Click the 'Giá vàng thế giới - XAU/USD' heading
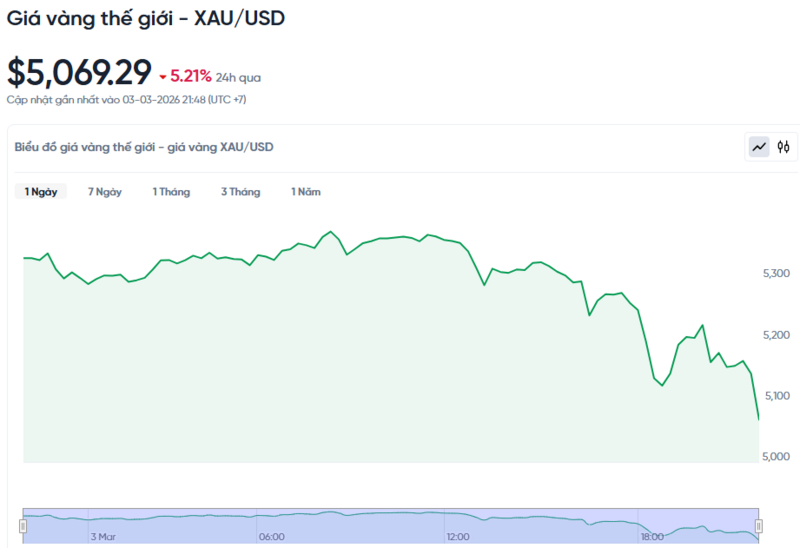 coord(146,19)
